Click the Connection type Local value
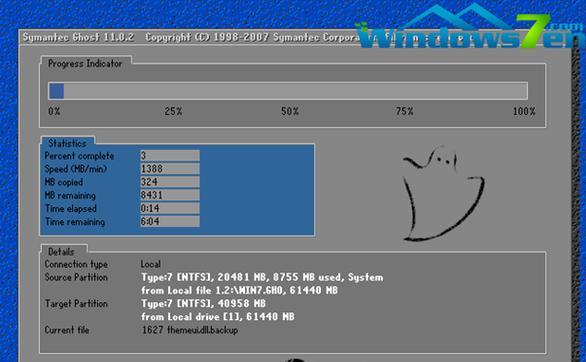The image size is (586, 362). [x=151, y=264]
